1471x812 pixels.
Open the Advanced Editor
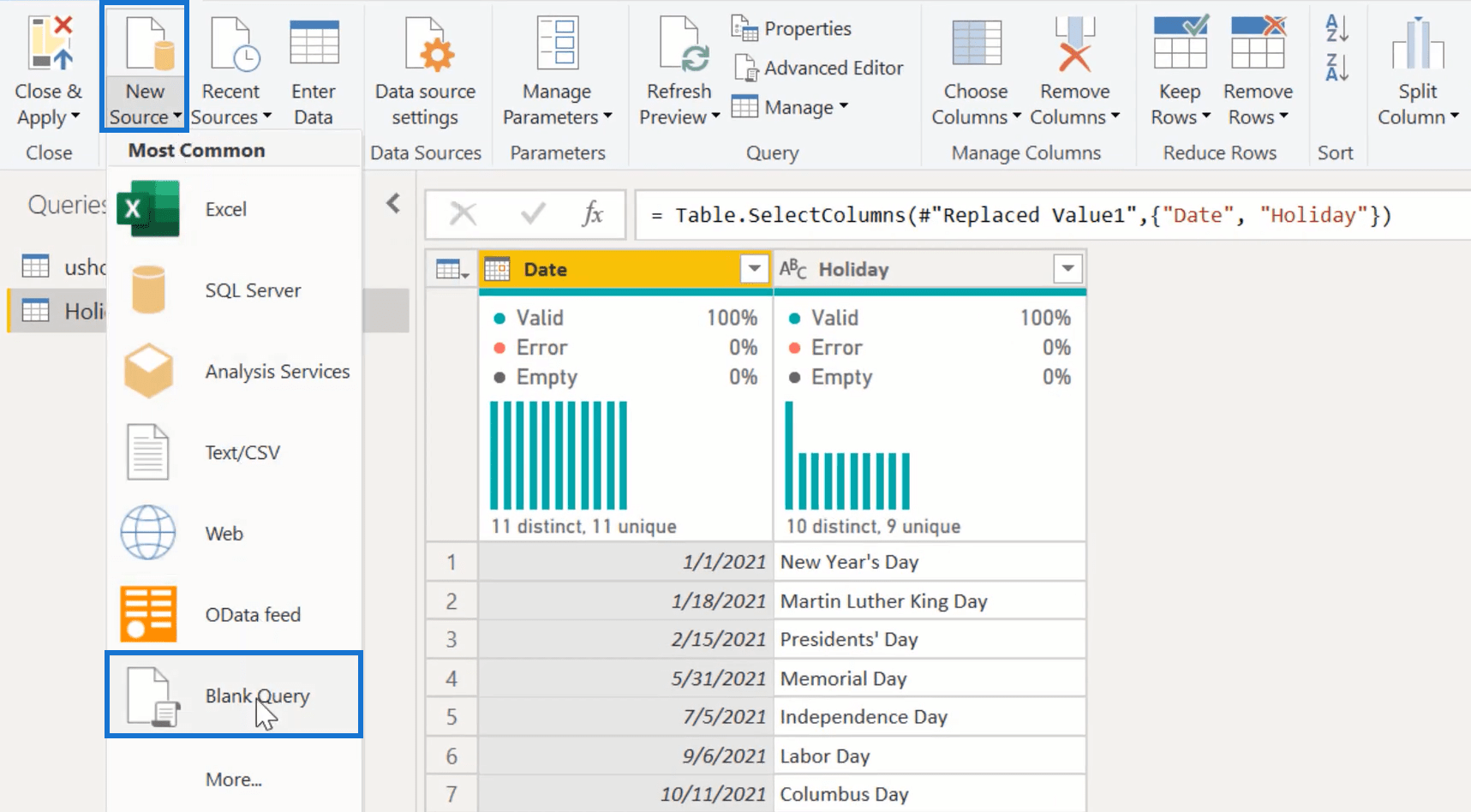819,68
